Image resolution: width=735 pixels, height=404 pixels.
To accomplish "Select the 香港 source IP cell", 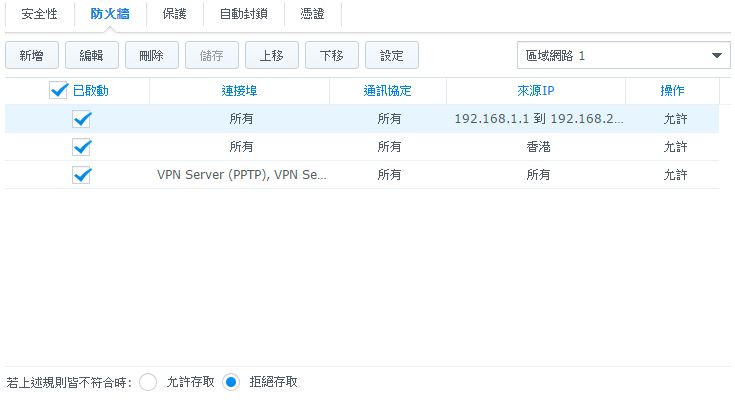I will click(538, 147).
